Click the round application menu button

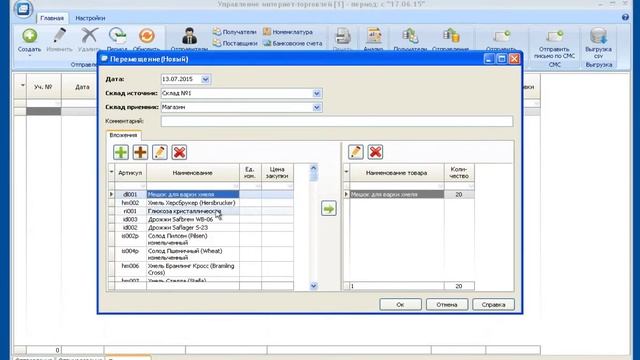point(23,9)
